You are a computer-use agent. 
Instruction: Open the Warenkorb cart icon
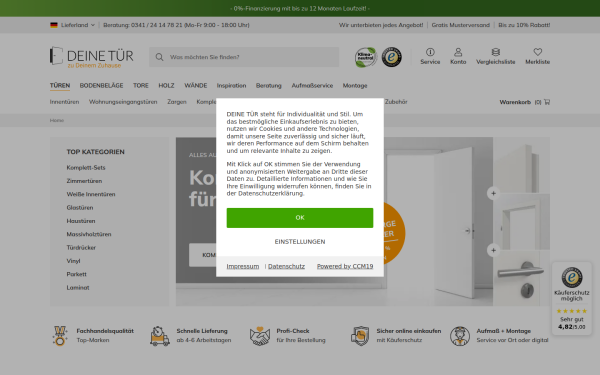click(547, 102)
